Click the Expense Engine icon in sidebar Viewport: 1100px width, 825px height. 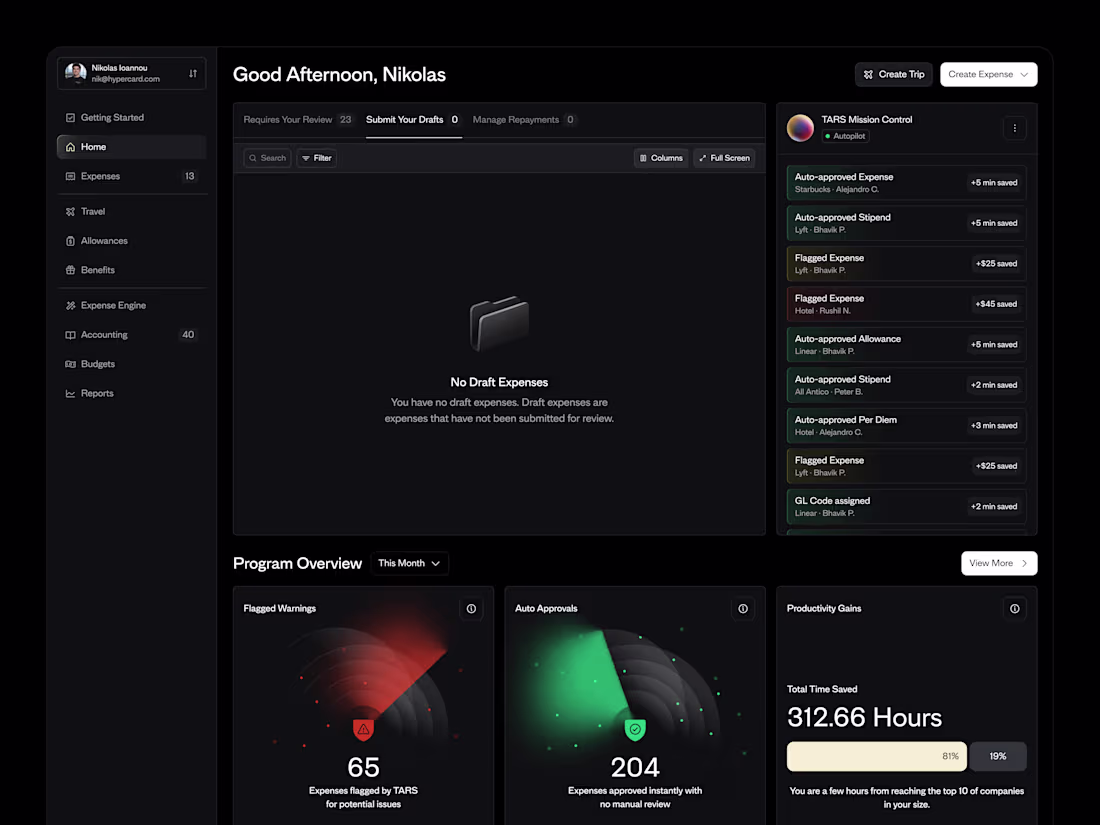[x=70, y=306]
